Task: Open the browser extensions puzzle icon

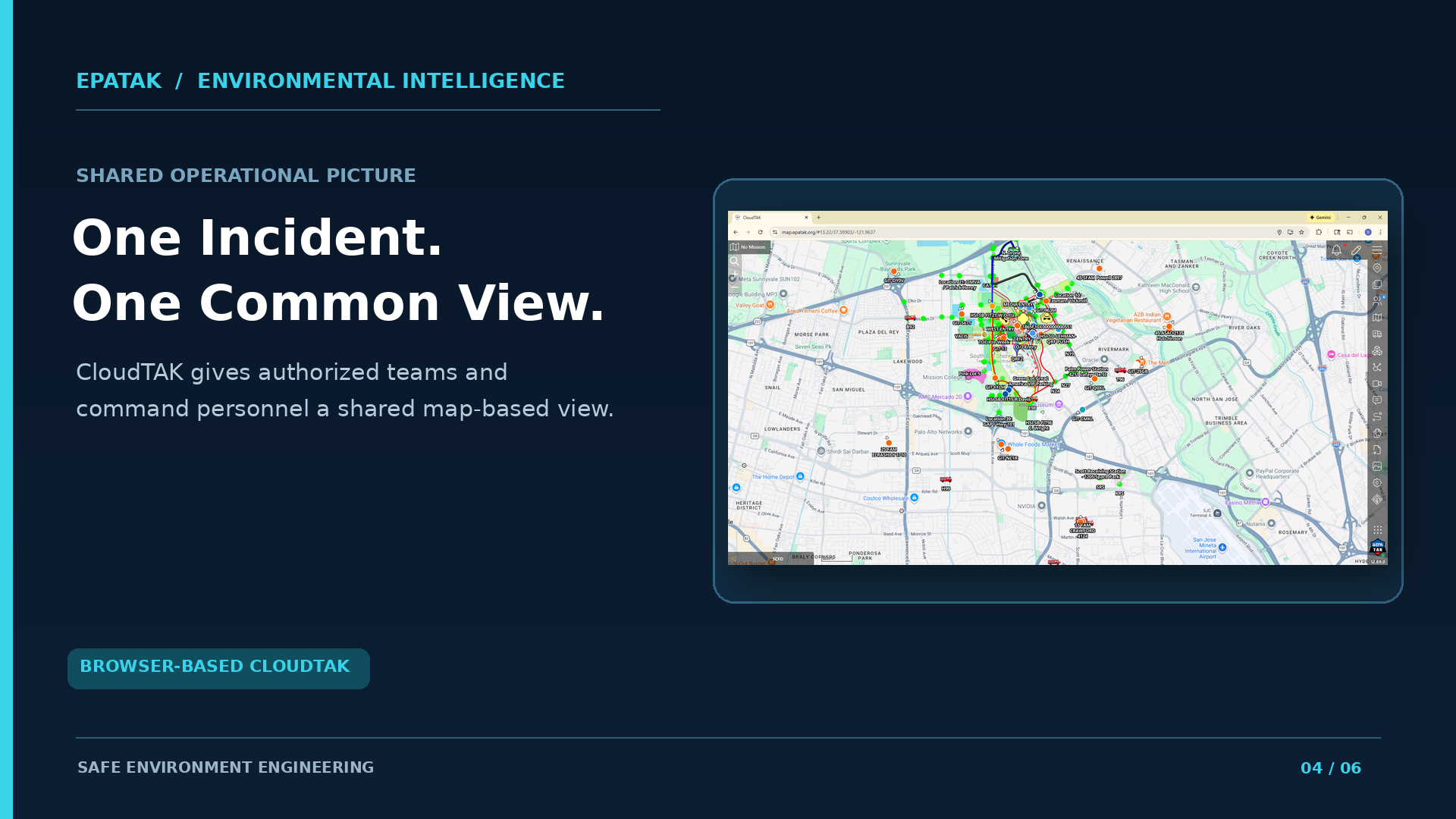Action: tap(1319, 232)
